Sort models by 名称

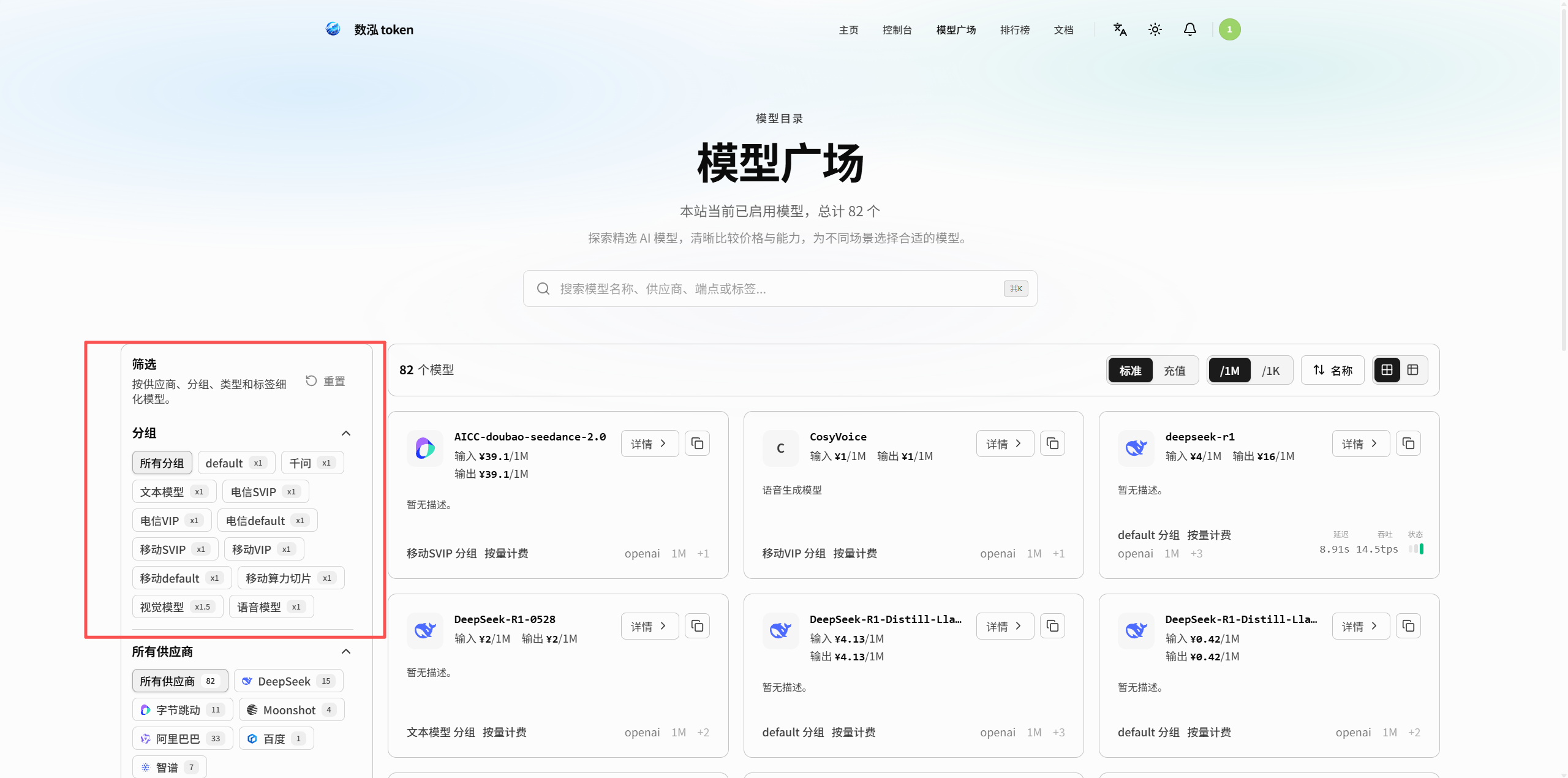pos(1333,370)
